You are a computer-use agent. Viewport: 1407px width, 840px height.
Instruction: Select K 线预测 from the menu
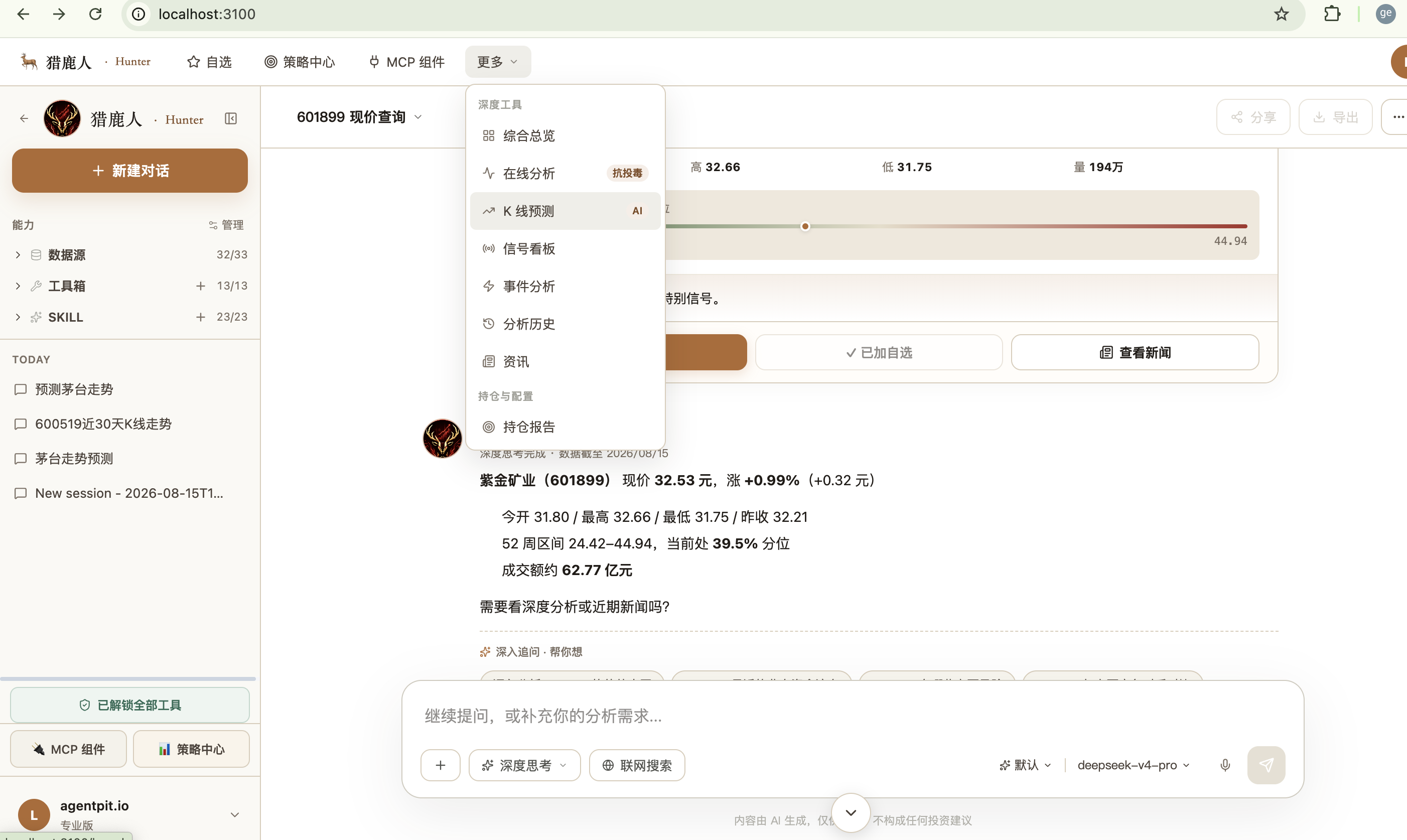tap(565, 211)
